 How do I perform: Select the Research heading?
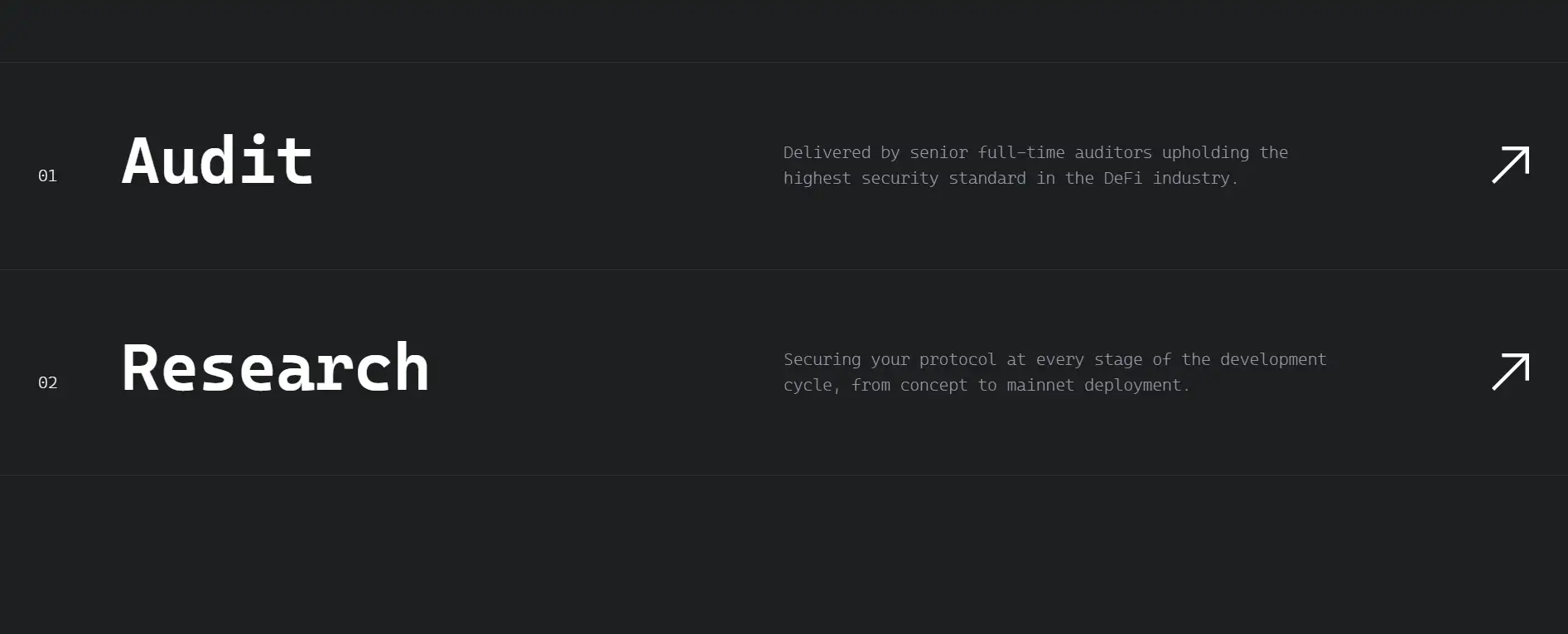pyautogui.click(x=275, y=367)
